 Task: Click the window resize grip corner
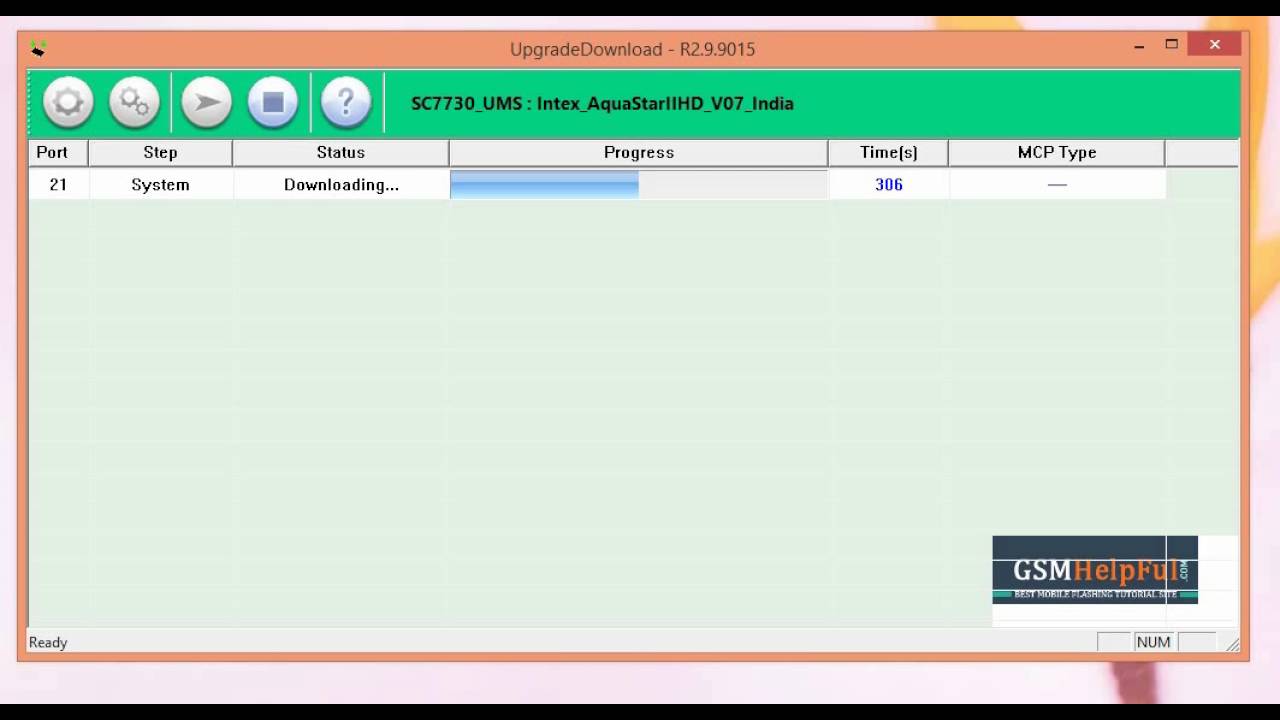coord(1232,644)
